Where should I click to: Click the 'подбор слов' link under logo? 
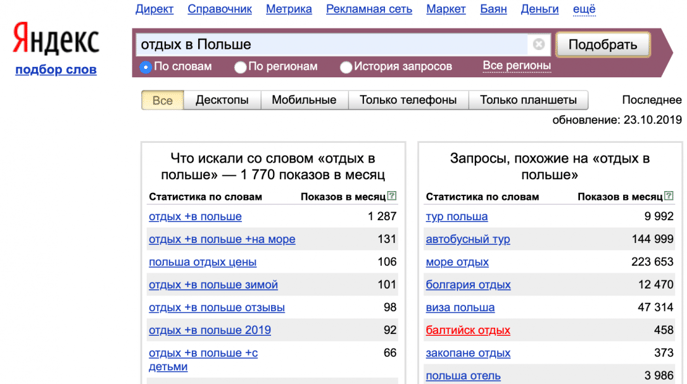tap(56, 70)
